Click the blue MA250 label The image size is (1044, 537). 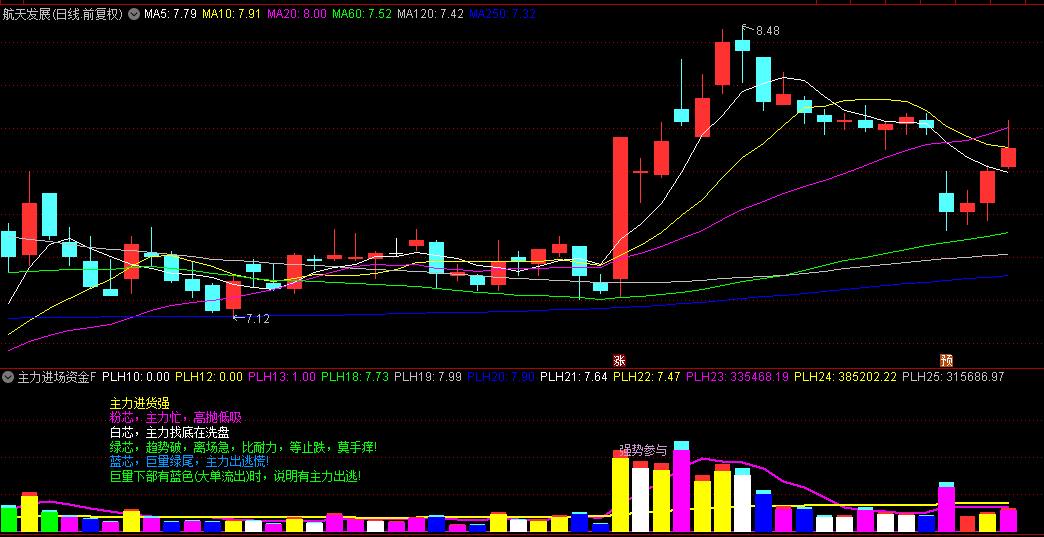point(502,13)
